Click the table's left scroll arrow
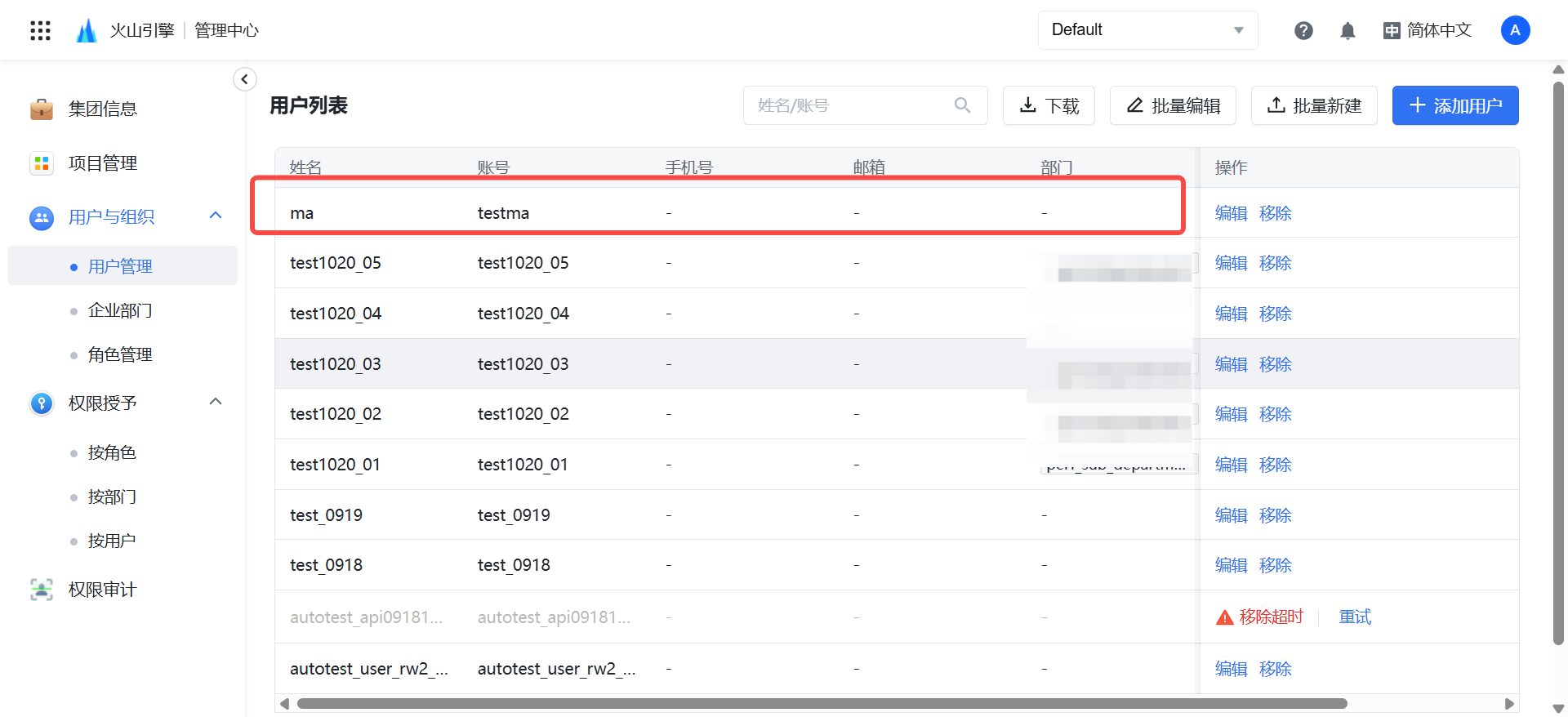This screenshot has width=1568, height=717. pyautogui.click(x=284, y=704)
